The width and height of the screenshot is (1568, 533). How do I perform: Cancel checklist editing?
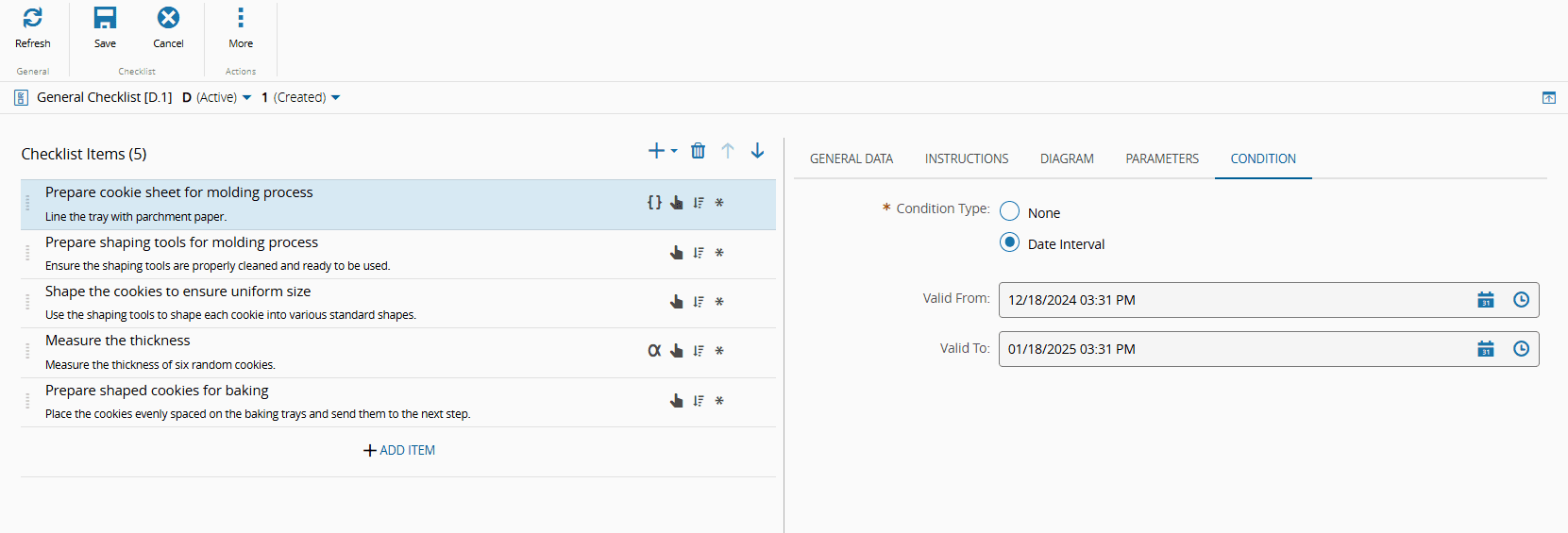[x=168, y=18]
